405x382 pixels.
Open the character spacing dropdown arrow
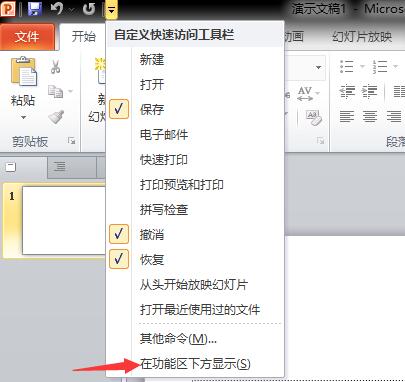point(318,93)
